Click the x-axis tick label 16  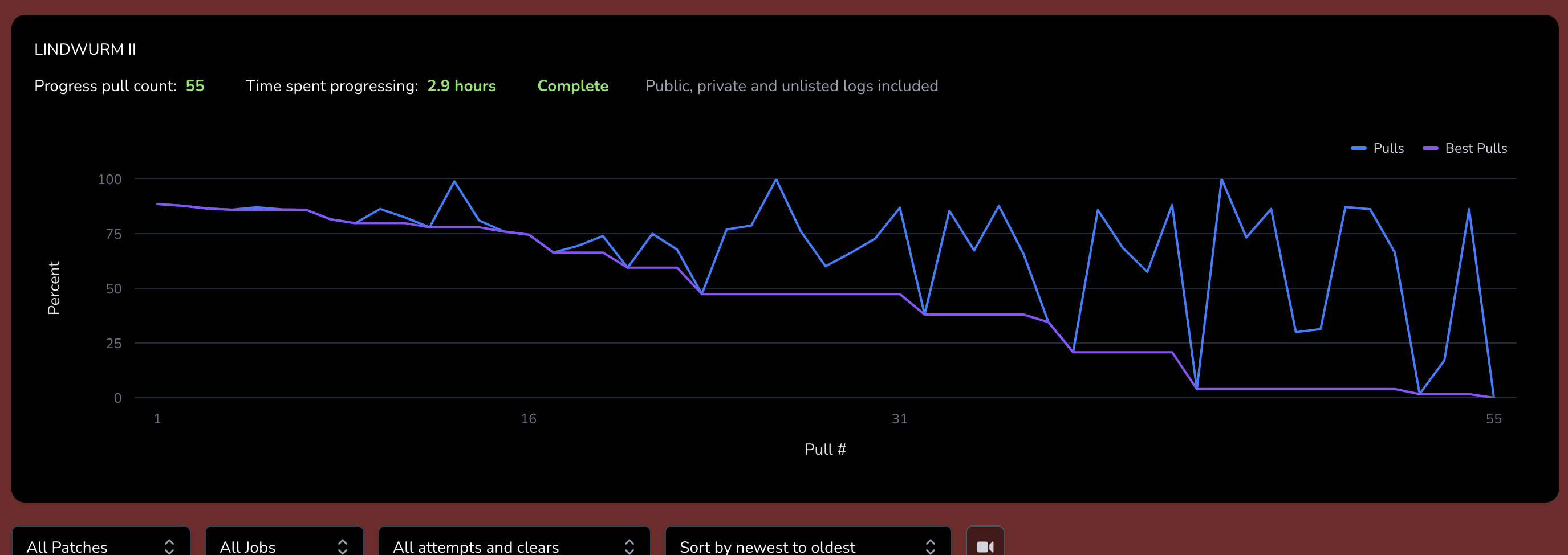tap(529, 419)
